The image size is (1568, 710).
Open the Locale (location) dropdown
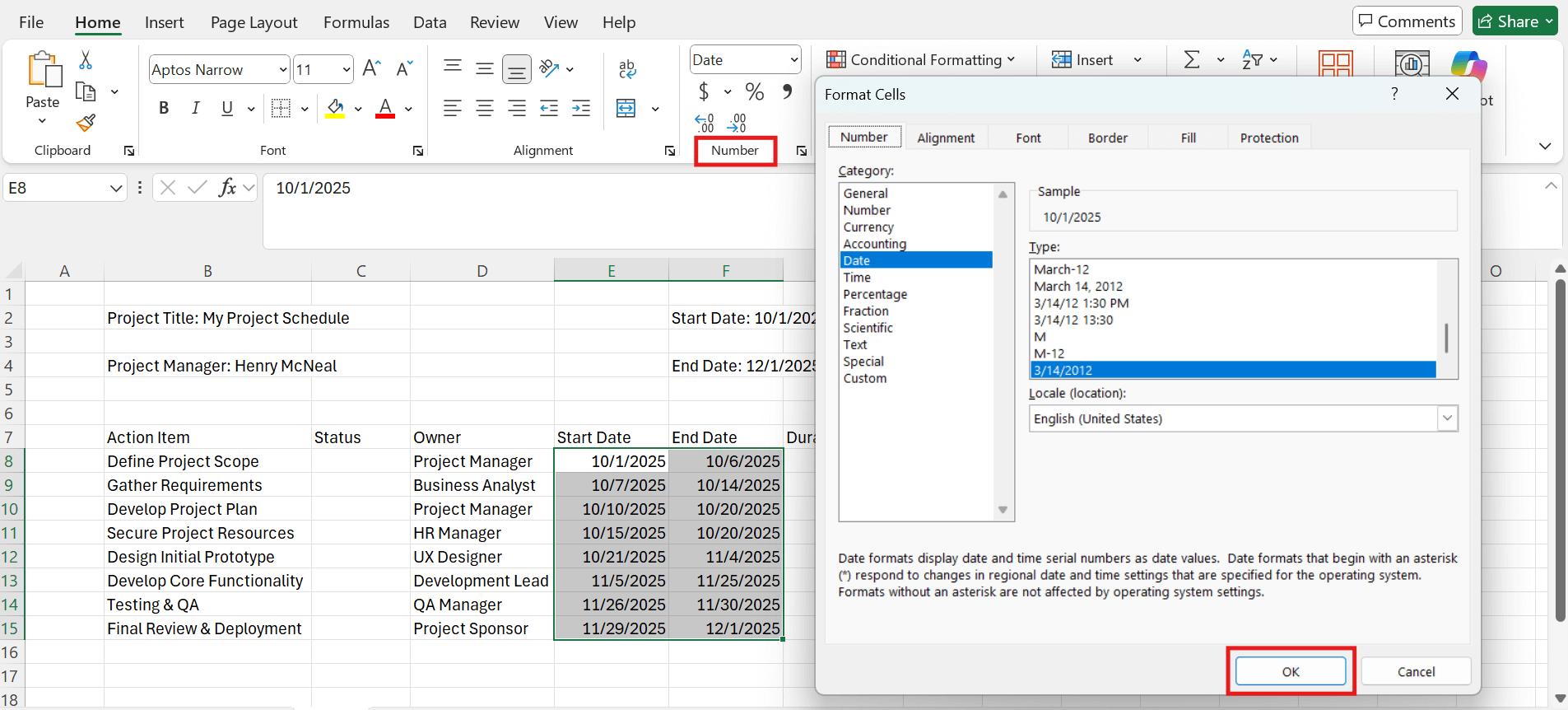pyautogui.click(x=1446, y=418)
